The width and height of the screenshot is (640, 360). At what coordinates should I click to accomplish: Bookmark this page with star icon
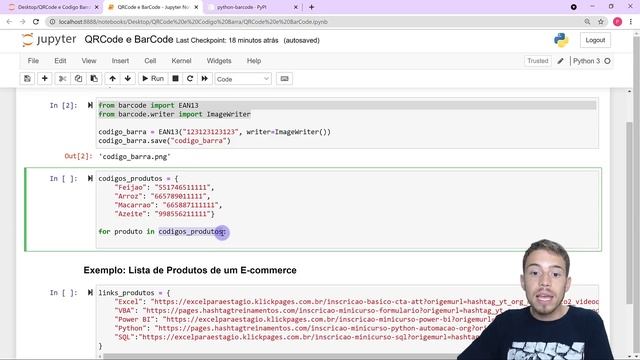pyautogui.click(x=600, y=22)
